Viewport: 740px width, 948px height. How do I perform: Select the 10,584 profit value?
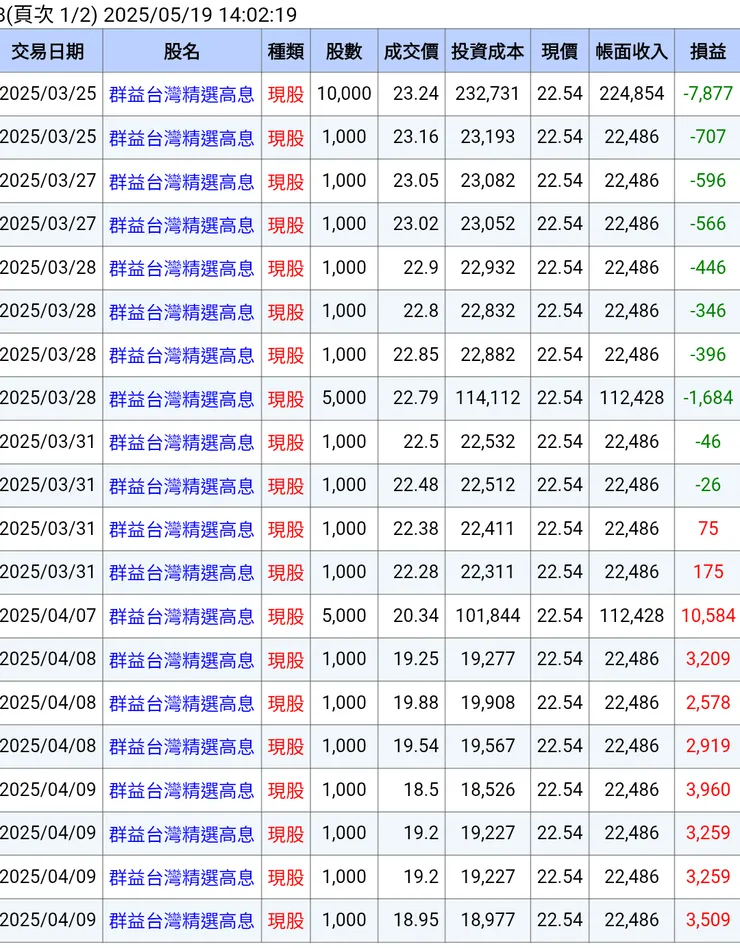(x=708, y=616)
